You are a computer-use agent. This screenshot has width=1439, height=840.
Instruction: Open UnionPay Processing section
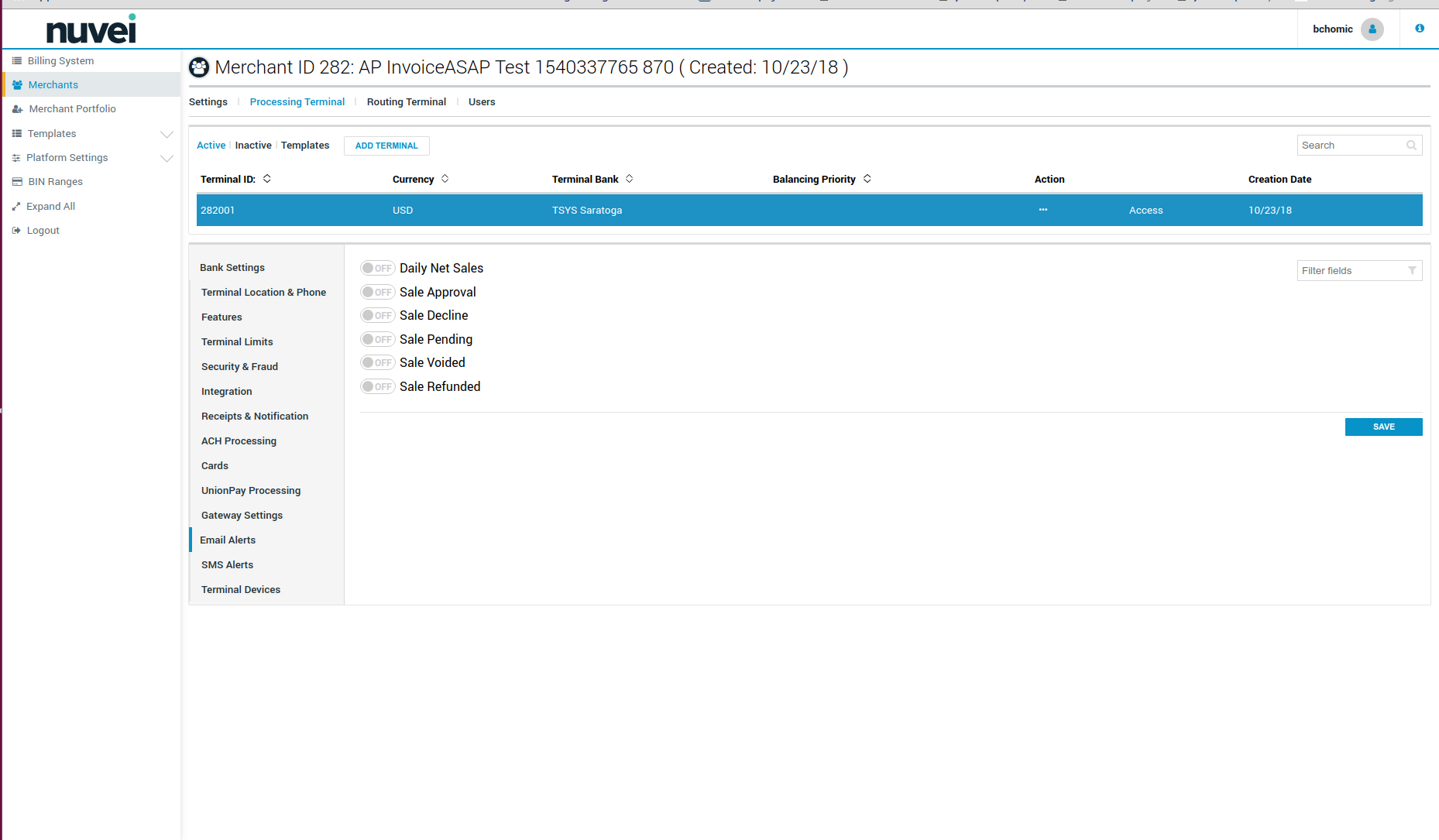coord(251,491)
